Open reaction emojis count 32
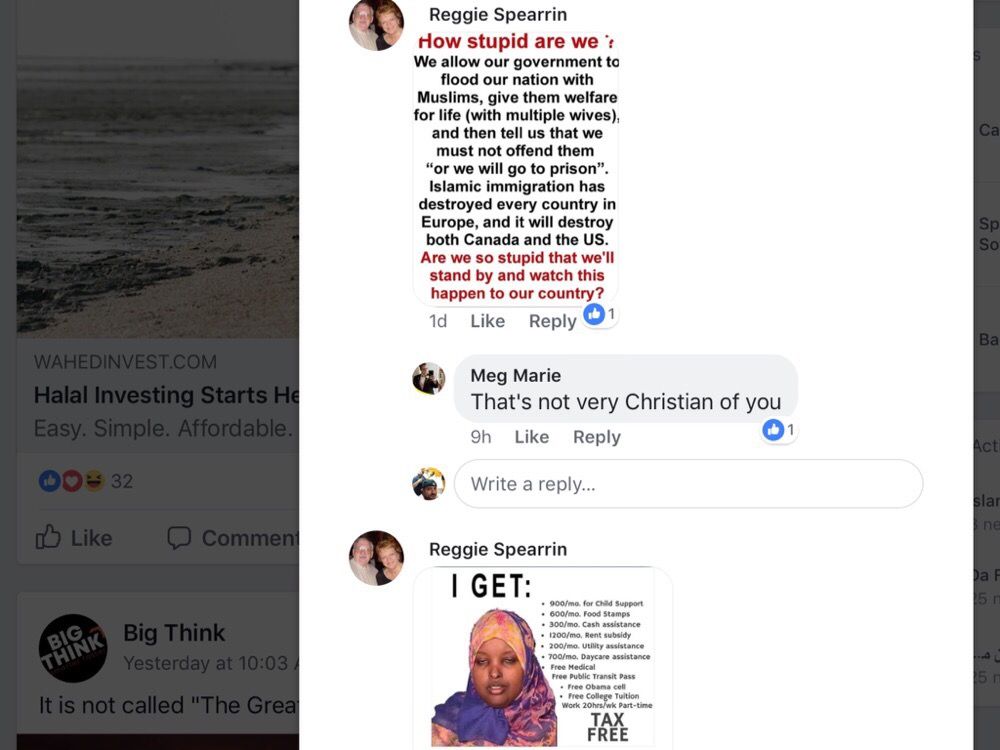 85,480
